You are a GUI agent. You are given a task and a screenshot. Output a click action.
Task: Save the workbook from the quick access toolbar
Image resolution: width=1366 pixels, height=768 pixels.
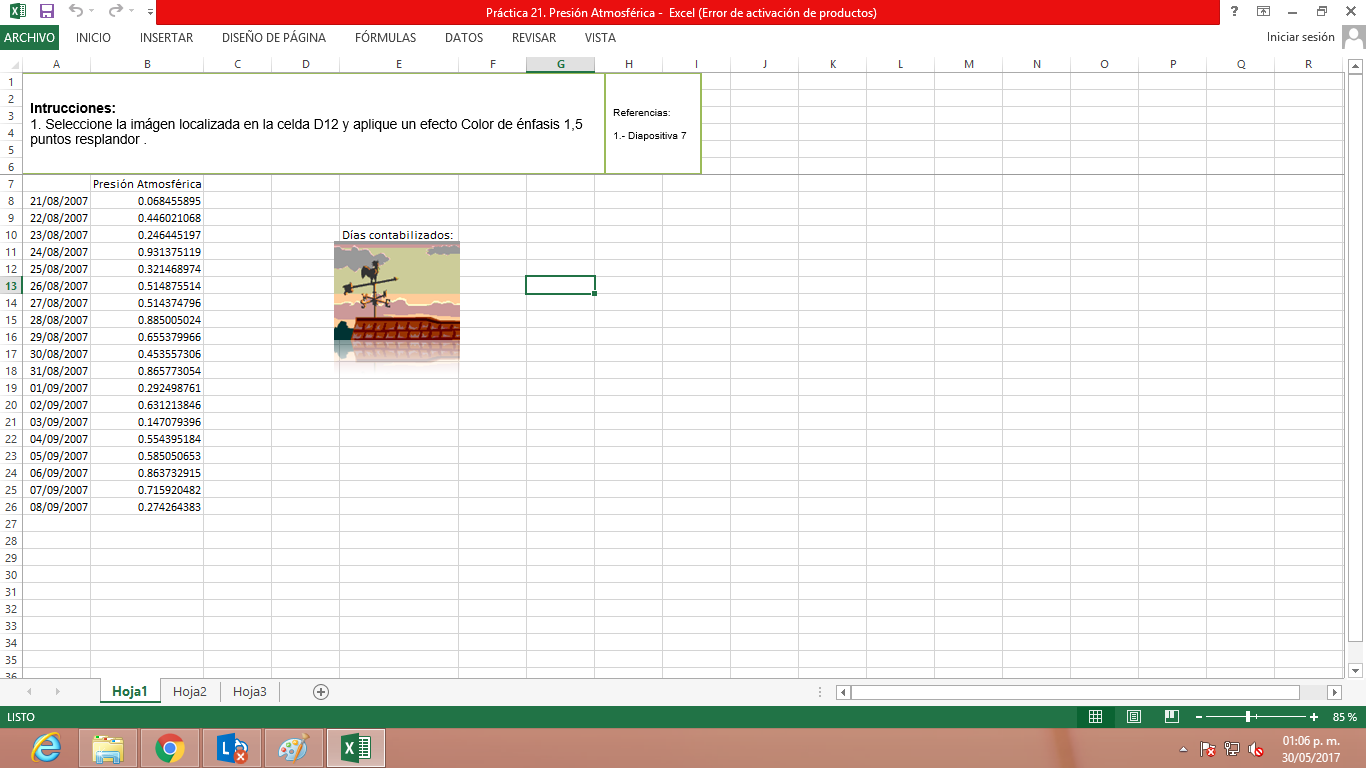pos(46,12)
